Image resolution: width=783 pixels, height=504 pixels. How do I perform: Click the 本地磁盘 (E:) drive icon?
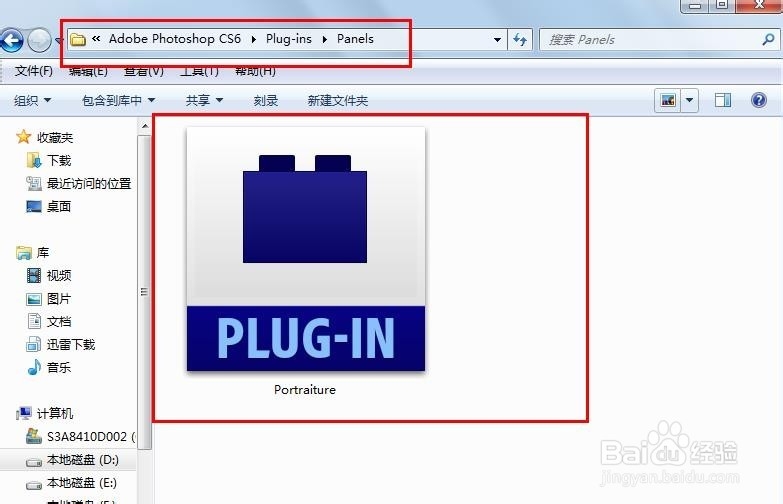(x=34, y=486)
